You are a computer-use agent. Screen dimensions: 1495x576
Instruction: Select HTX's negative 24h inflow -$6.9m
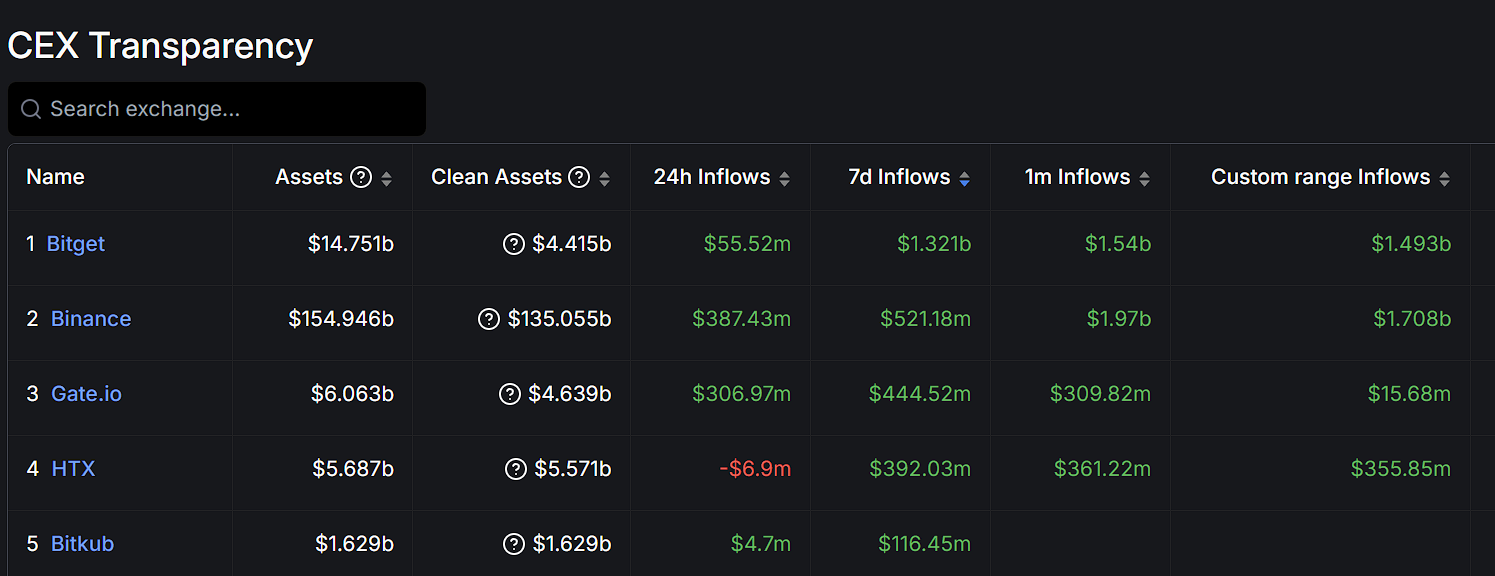click(x=755, y=469)
